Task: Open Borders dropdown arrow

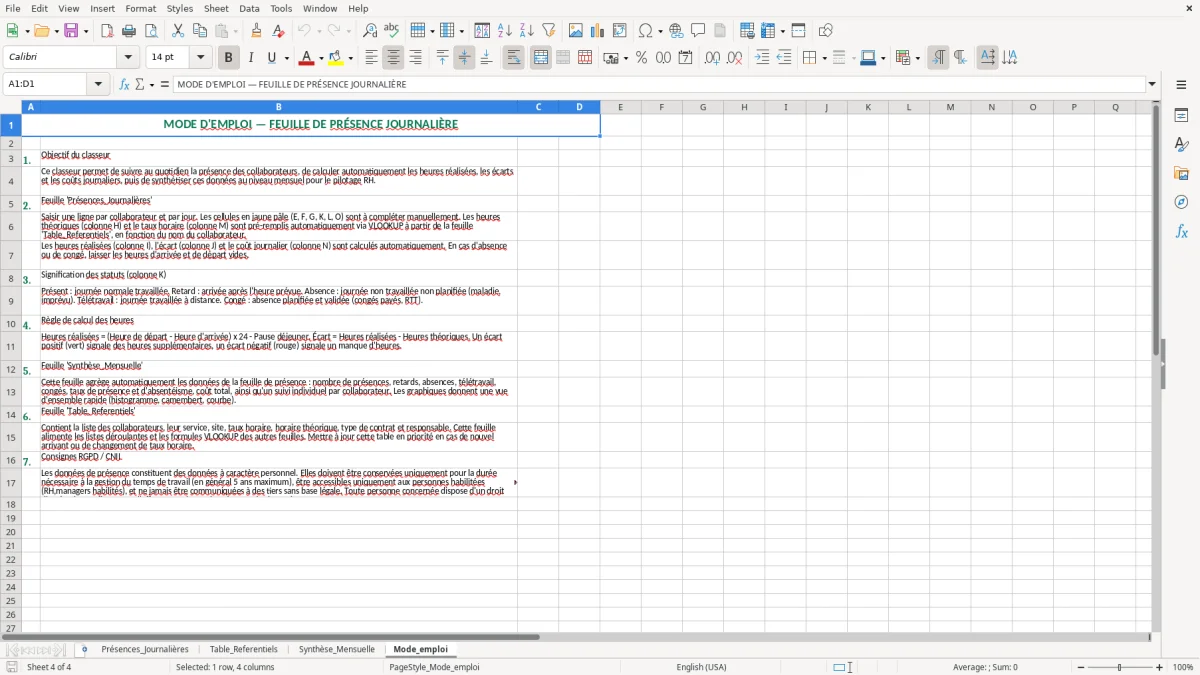Action: click(824, 58)
